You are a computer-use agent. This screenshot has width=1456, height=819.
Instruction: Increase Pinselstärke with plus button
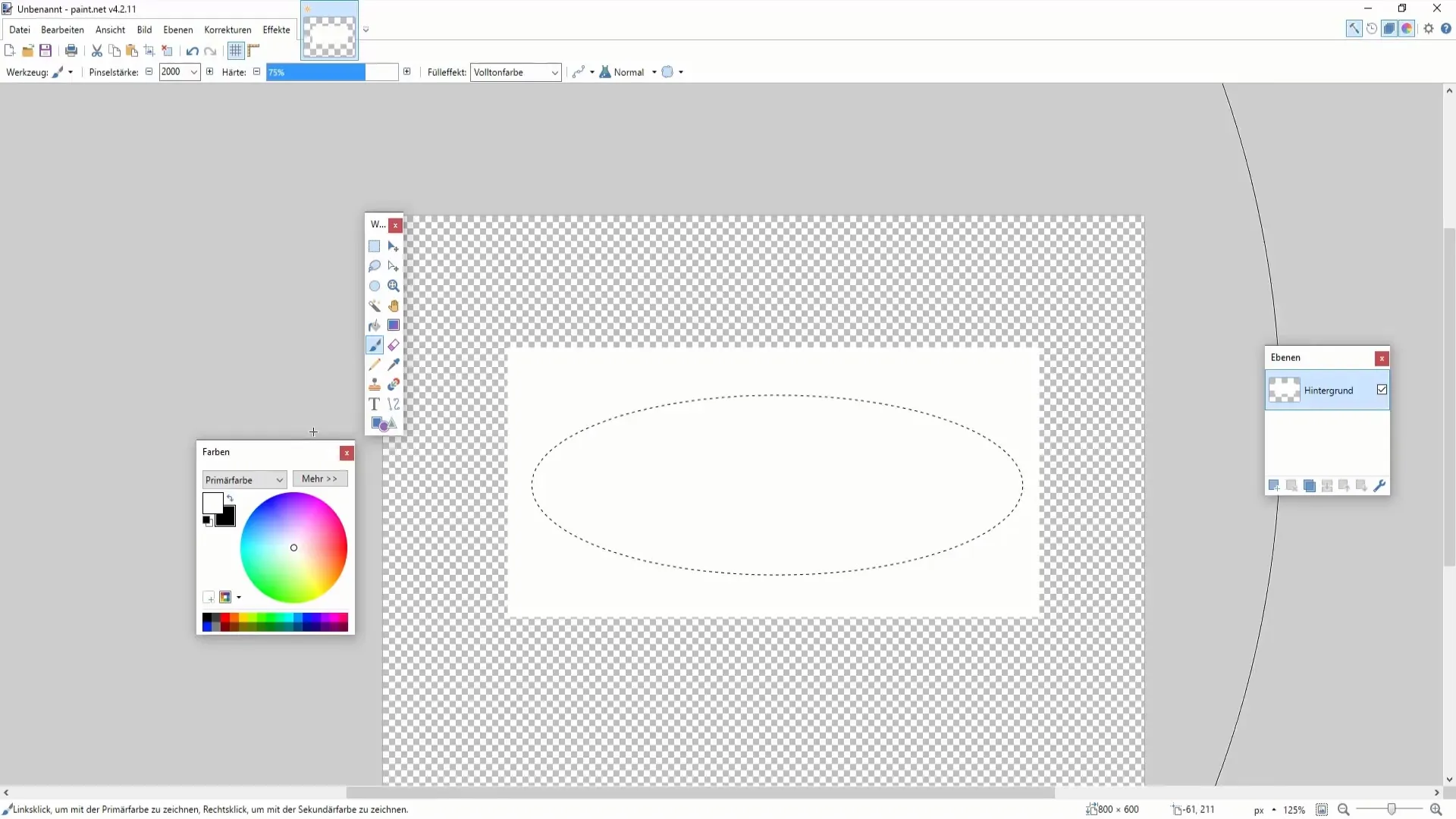210,72
